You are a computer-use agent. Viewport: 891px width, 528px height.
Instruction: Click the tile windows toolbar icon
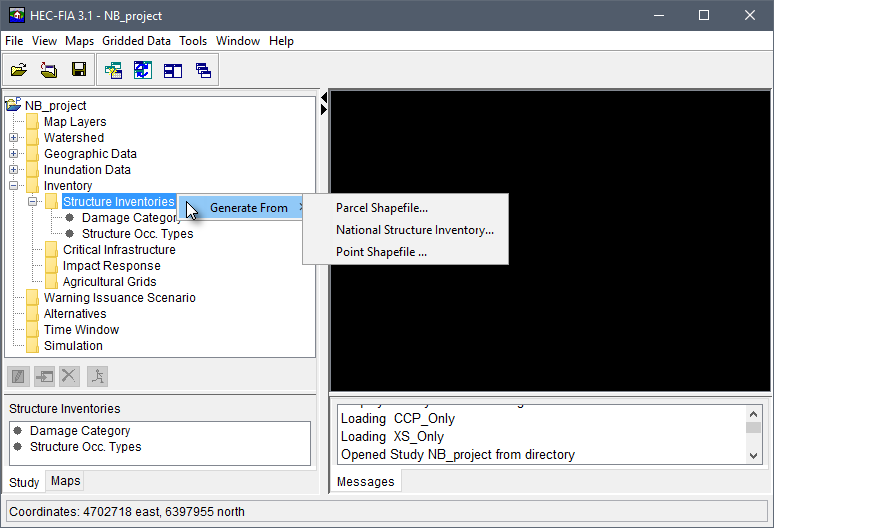[x=173, y=70]
